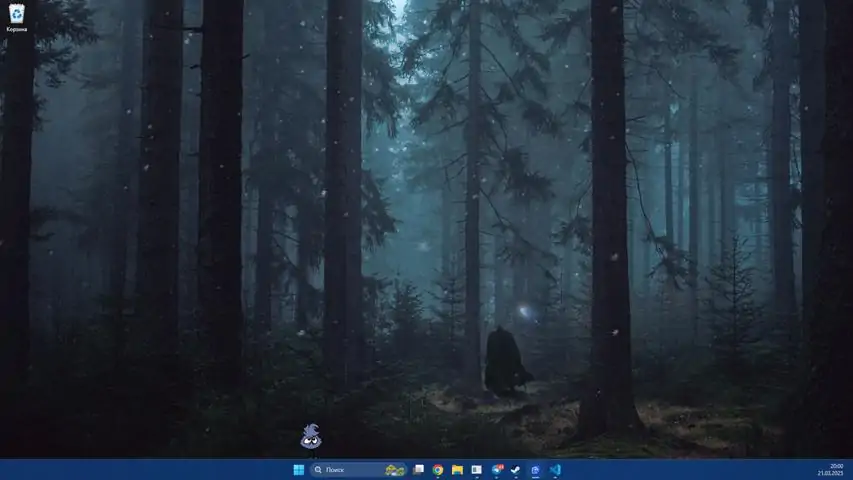
Task: Open Task View from the taskbar
Action: tap(419, 470)
